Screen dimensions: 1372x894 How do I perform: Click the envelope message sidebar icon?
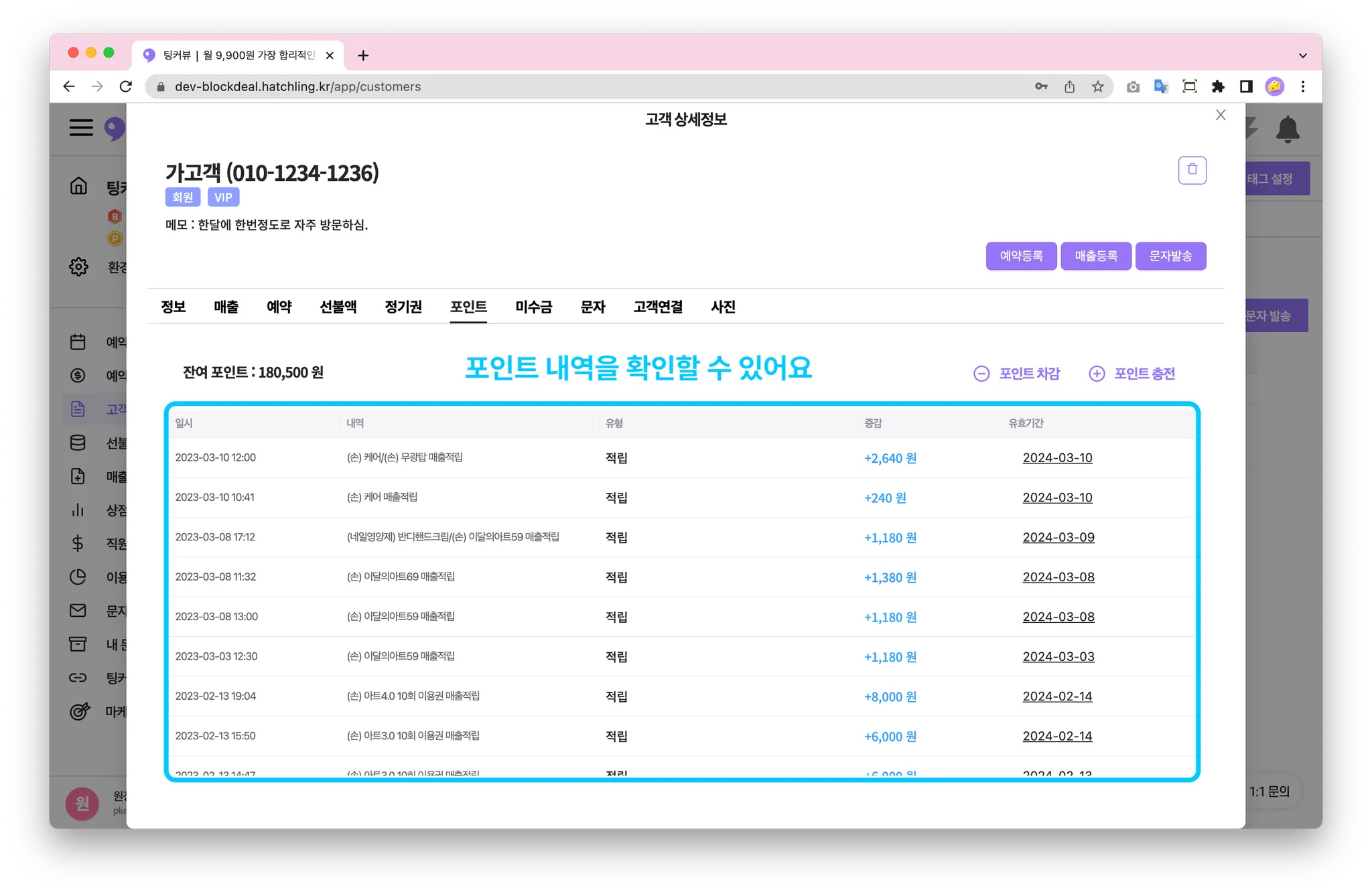78,610
